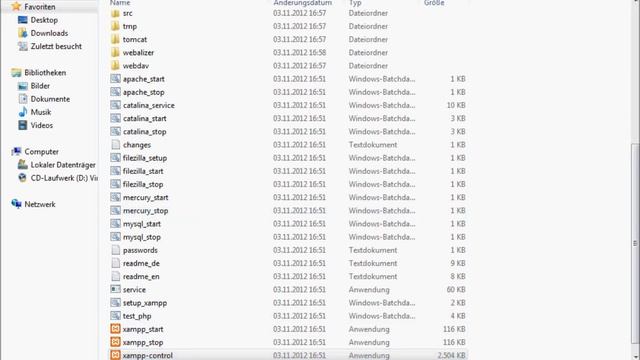Click the file name service
The image size is (640, 360).
click(134, 289)
